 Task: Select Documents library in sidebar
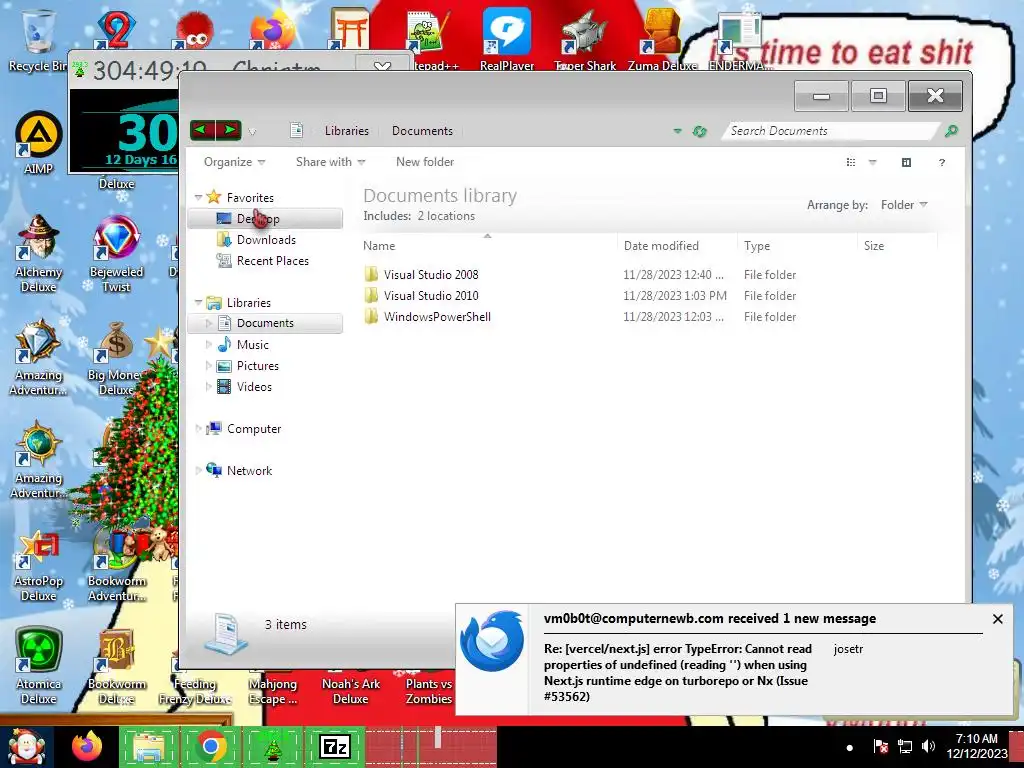click(x=265, y=323)
